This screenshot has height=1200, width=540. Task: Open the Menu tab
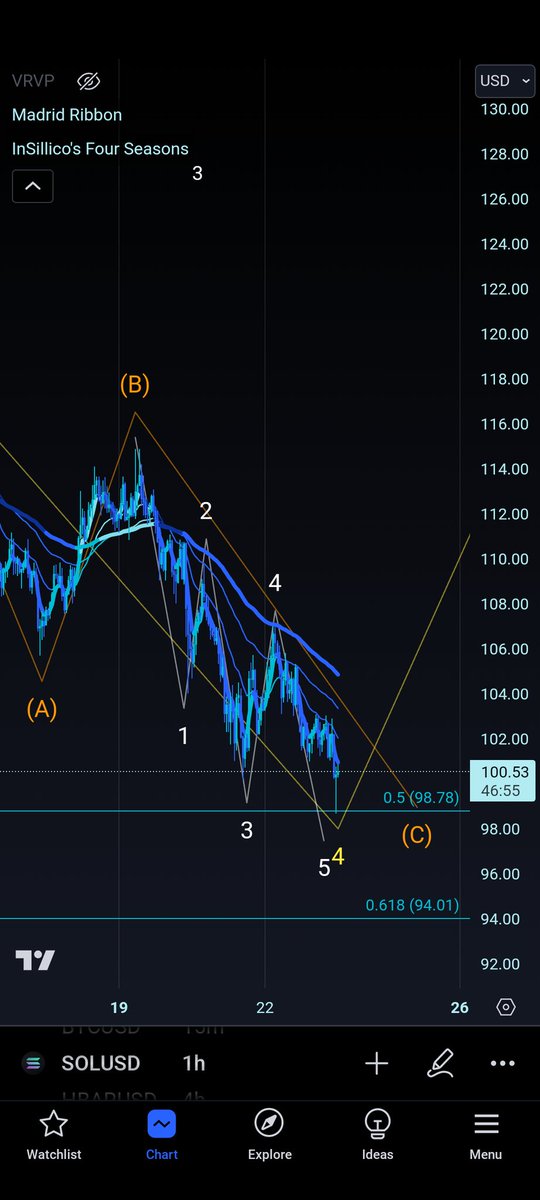486,1136
